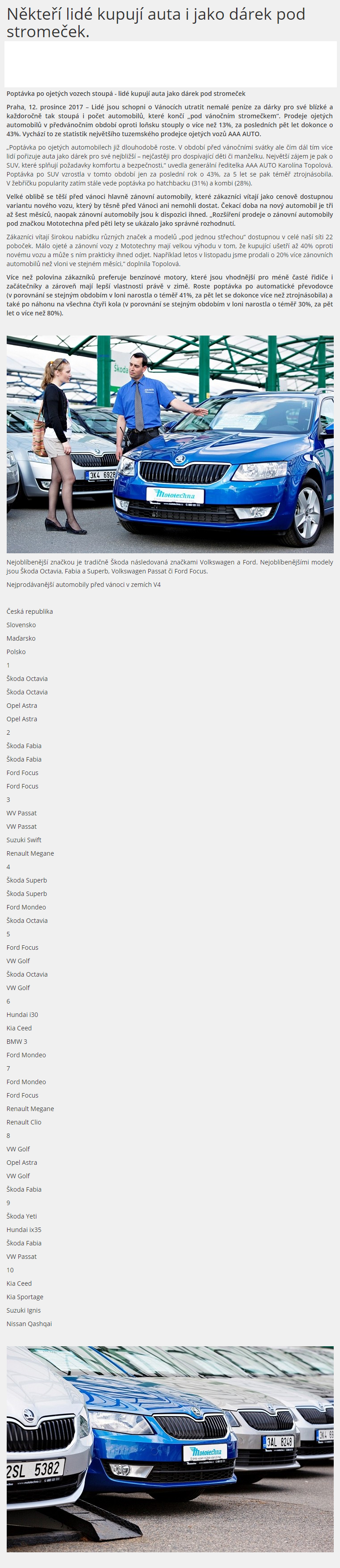This screenshot has height=1568, width=340.
Task: Click the Nissan Qashqai entry
Action: coord(29,1323)
